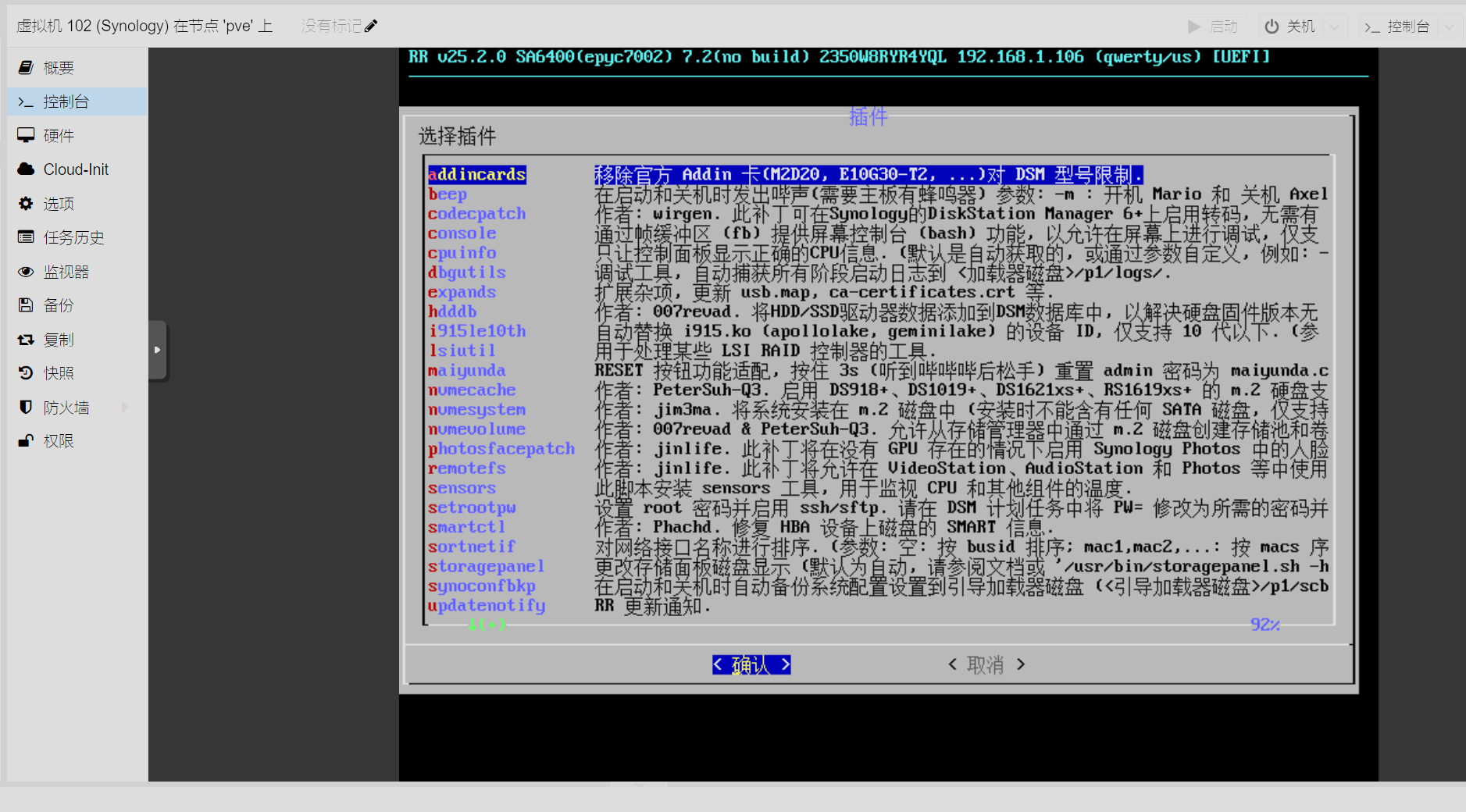Click the 确认 confirm button in dialog
This screenshot has height=812, width=1466.
[751, 664]
